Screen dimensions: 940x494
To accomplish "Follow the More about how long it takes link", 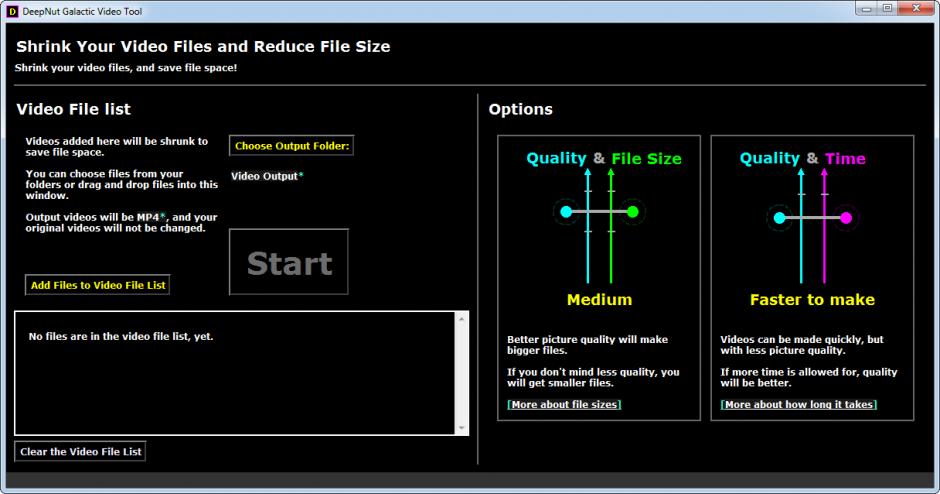I will (798, 405).
